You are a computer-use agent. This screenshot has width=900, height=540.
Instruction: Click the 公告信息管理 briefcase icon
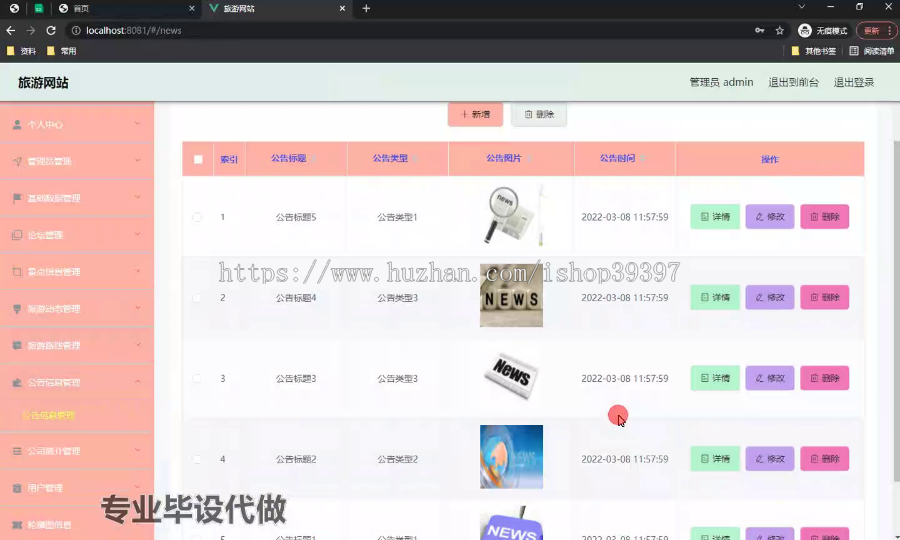(17, 382)
